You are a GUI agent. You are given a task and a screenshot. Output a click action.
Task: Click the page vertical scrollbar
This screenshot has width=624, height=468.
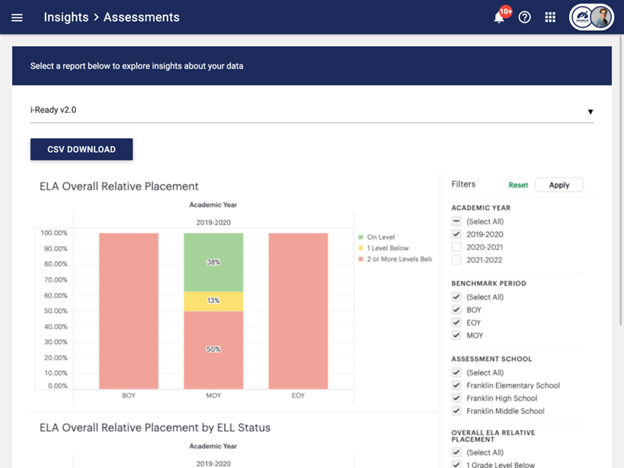(621, 181)
